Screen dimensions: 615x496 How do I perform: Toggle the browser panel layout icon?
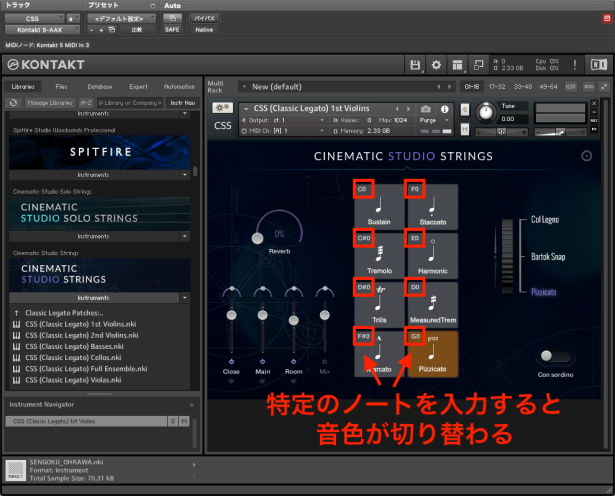tap(457, 65)
